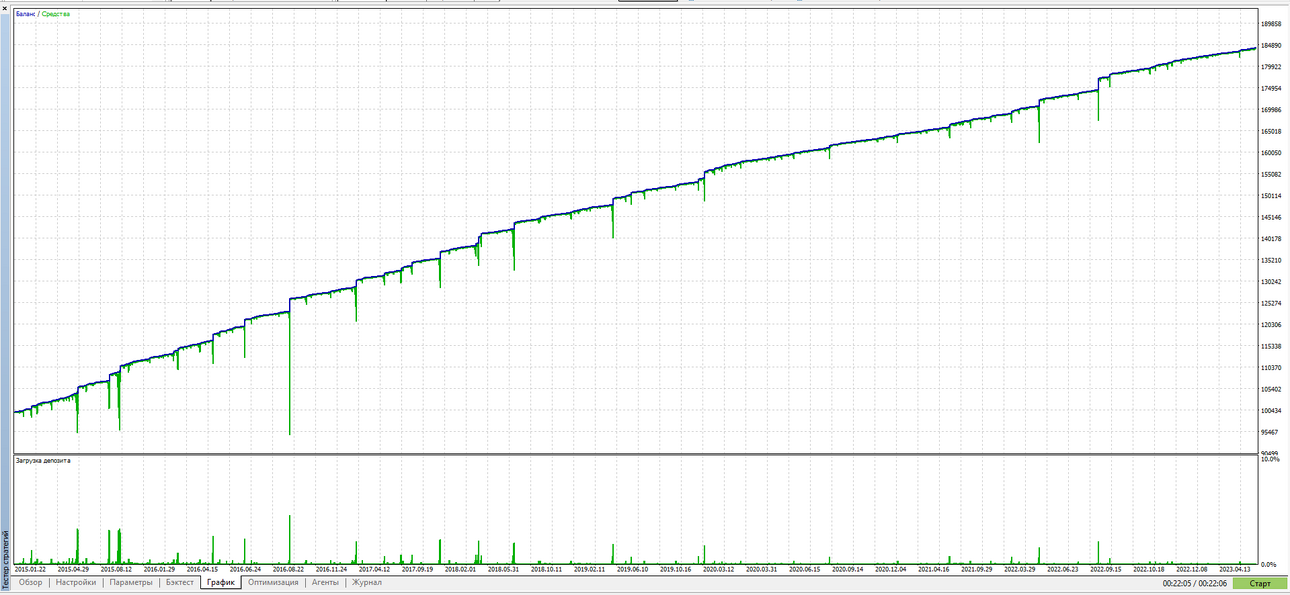Click the green Старт button
Image resolution: width=1290 pixels, height=595 pixels.
click(x=1260, y=583)
